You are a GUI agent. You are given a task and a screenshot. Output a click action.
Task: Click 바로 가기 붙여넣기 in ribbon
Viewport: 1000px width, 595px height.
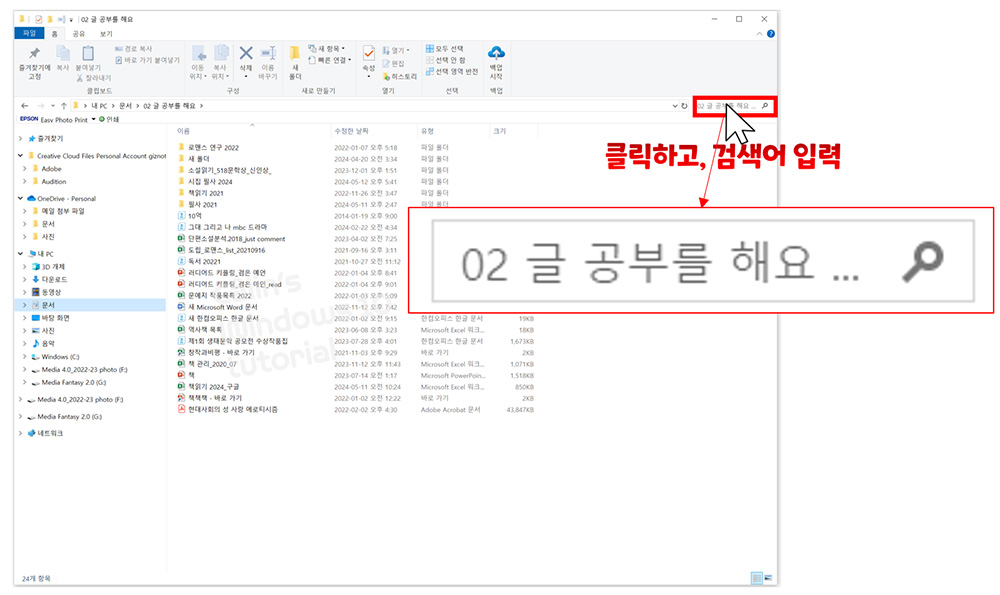(x=147, y=60)
